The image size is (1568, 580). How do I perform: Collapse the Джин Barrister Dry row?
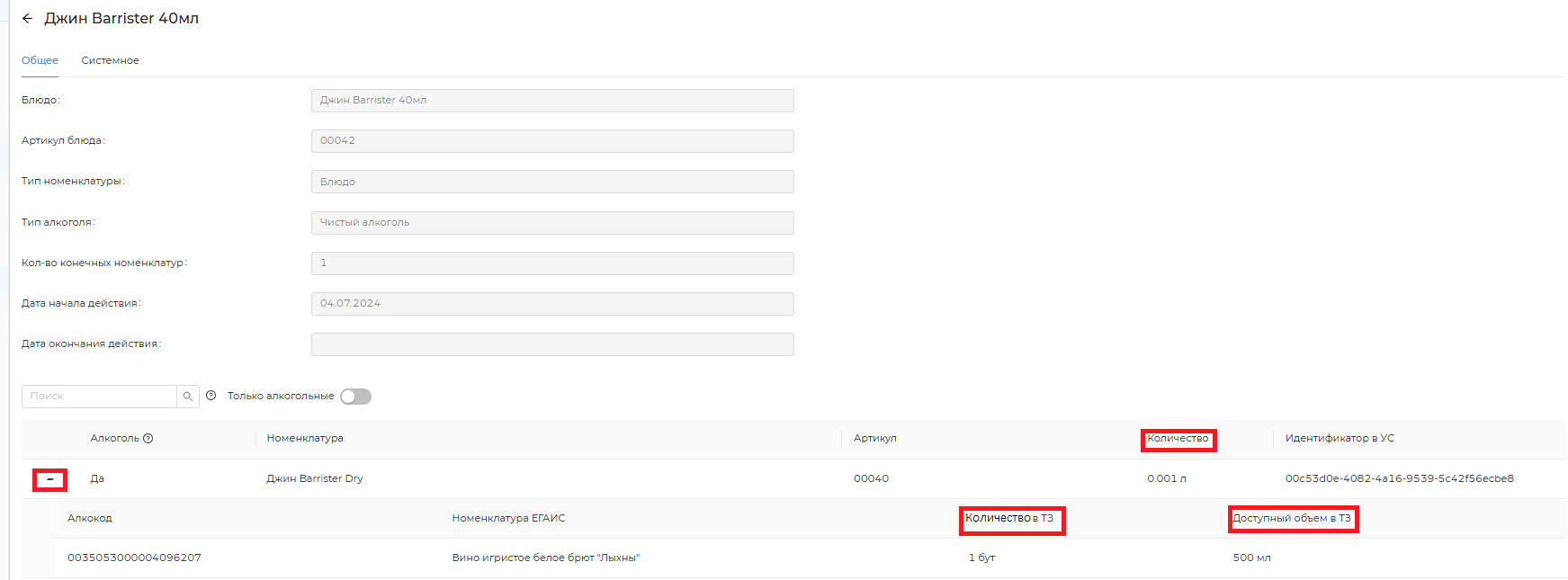(50, 479)
